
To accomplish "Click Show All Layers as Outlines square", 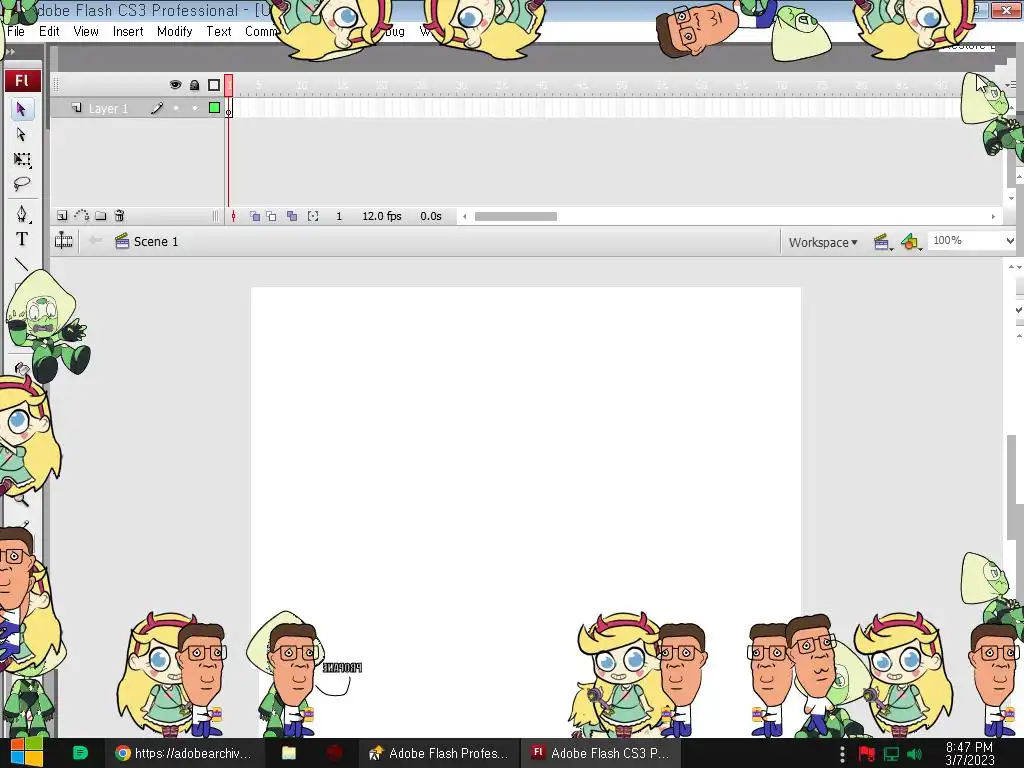I will pos(214,85).
